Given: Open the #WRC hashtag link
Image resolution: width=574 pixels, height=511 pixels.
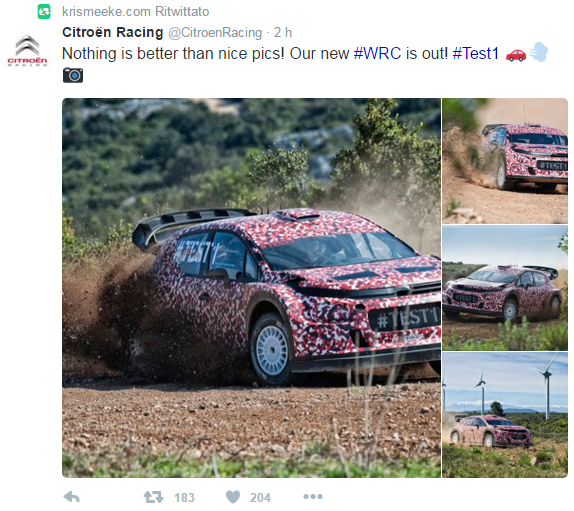Looking at the screenshot, I should pyautogui.click(x=377, y=53).
